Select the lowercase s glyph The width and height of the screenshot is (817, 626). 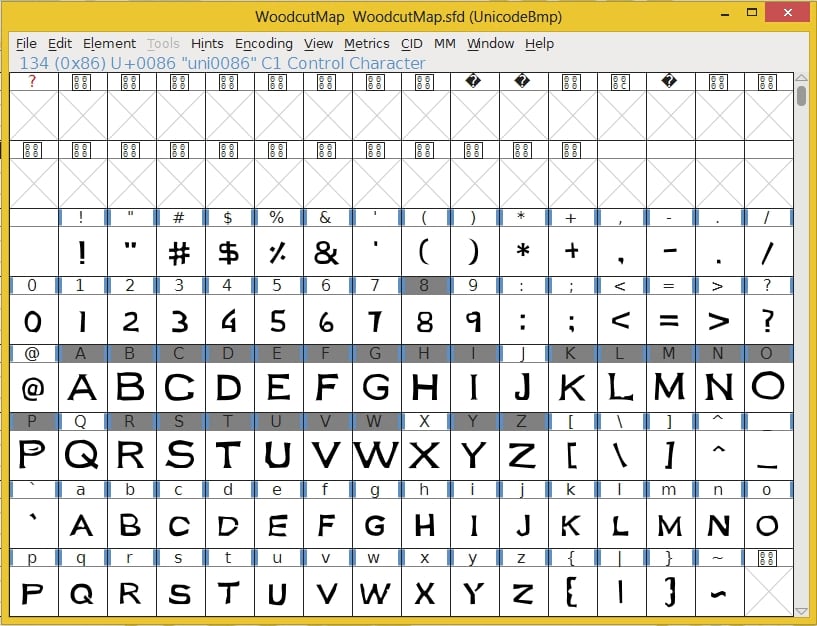click(181, 592)
